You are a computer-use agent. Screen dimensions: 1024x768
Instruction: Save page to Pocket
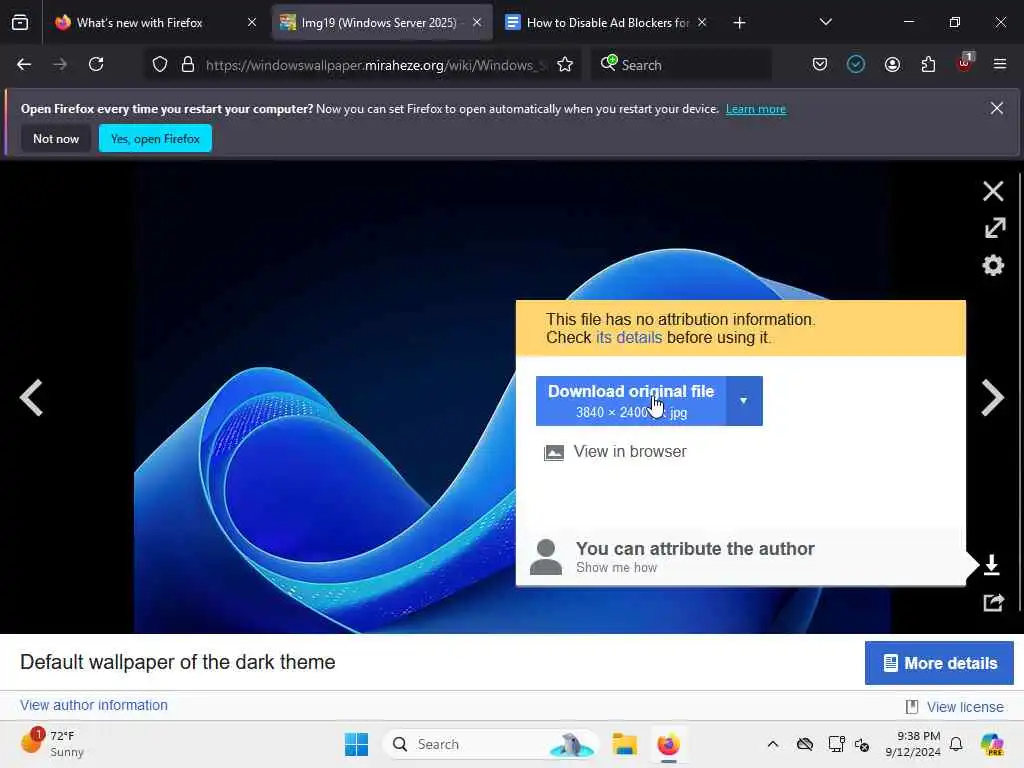click(820, 65)
